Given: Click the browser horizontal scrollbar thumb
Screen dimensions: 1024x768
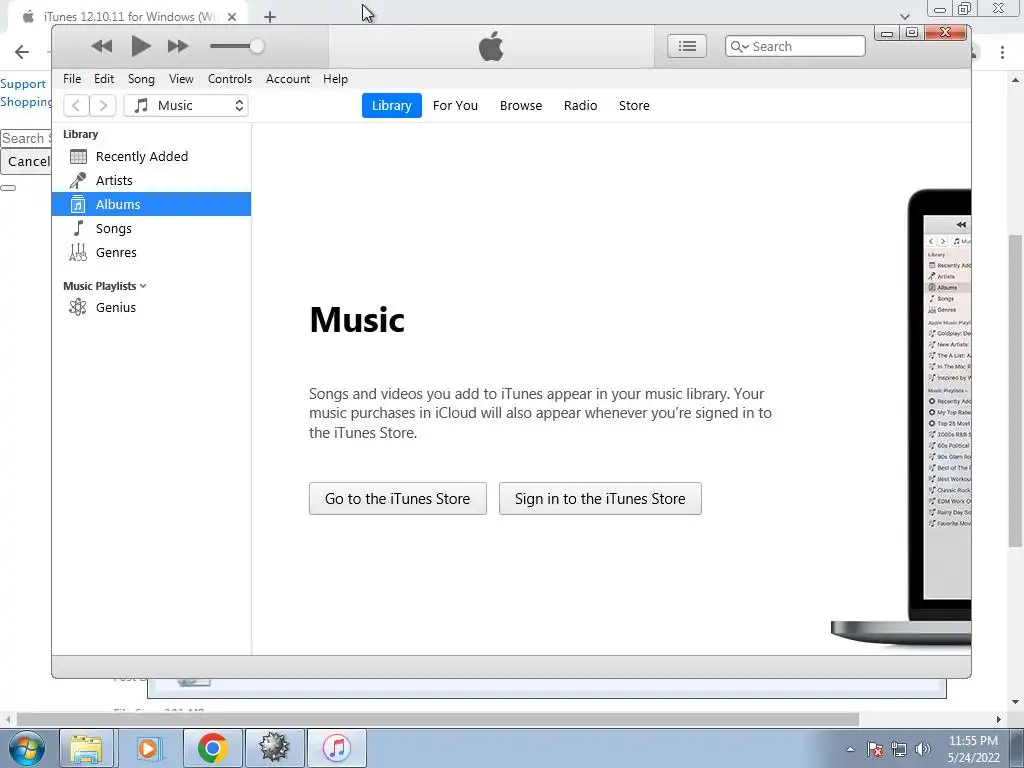Looking at the screenshot, I should tap(438, 719).
